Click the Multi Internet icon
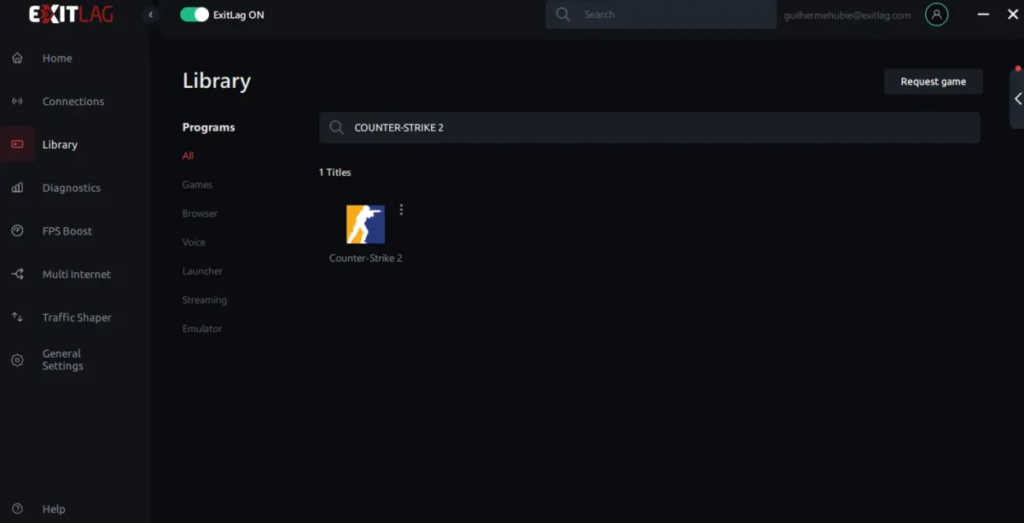Image resolution: width=1024 pixels, height=523 pixels. (x=17, y=274)
